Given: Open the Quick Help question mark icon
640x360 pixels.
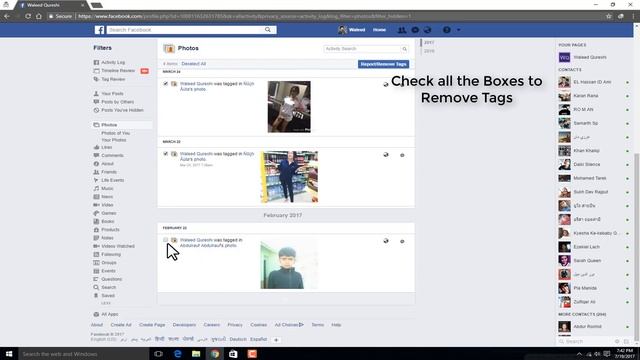Looking at the screenshot, I should point(447,30).
